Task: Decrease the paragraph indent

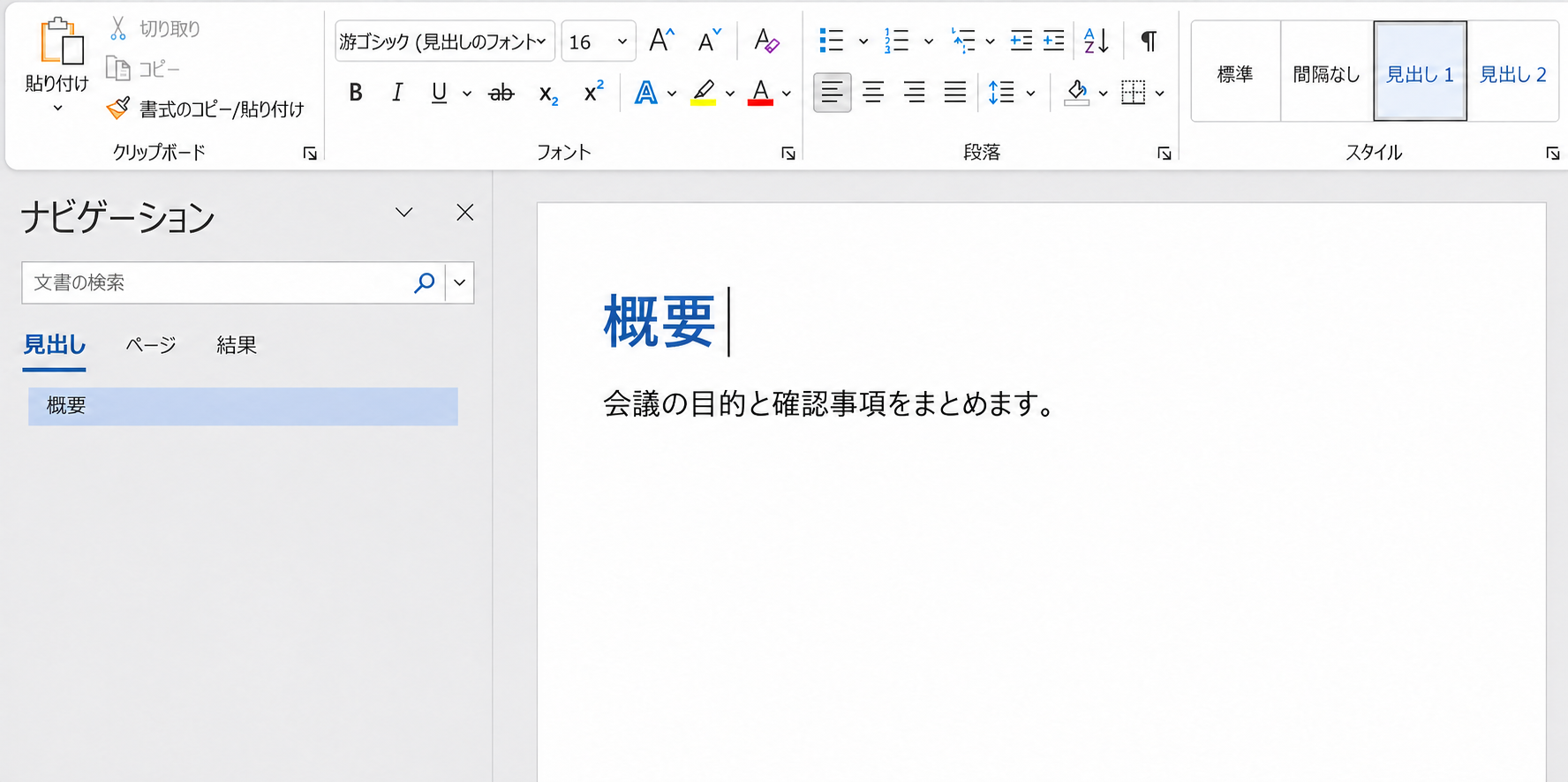Action: coord(1021,41)
